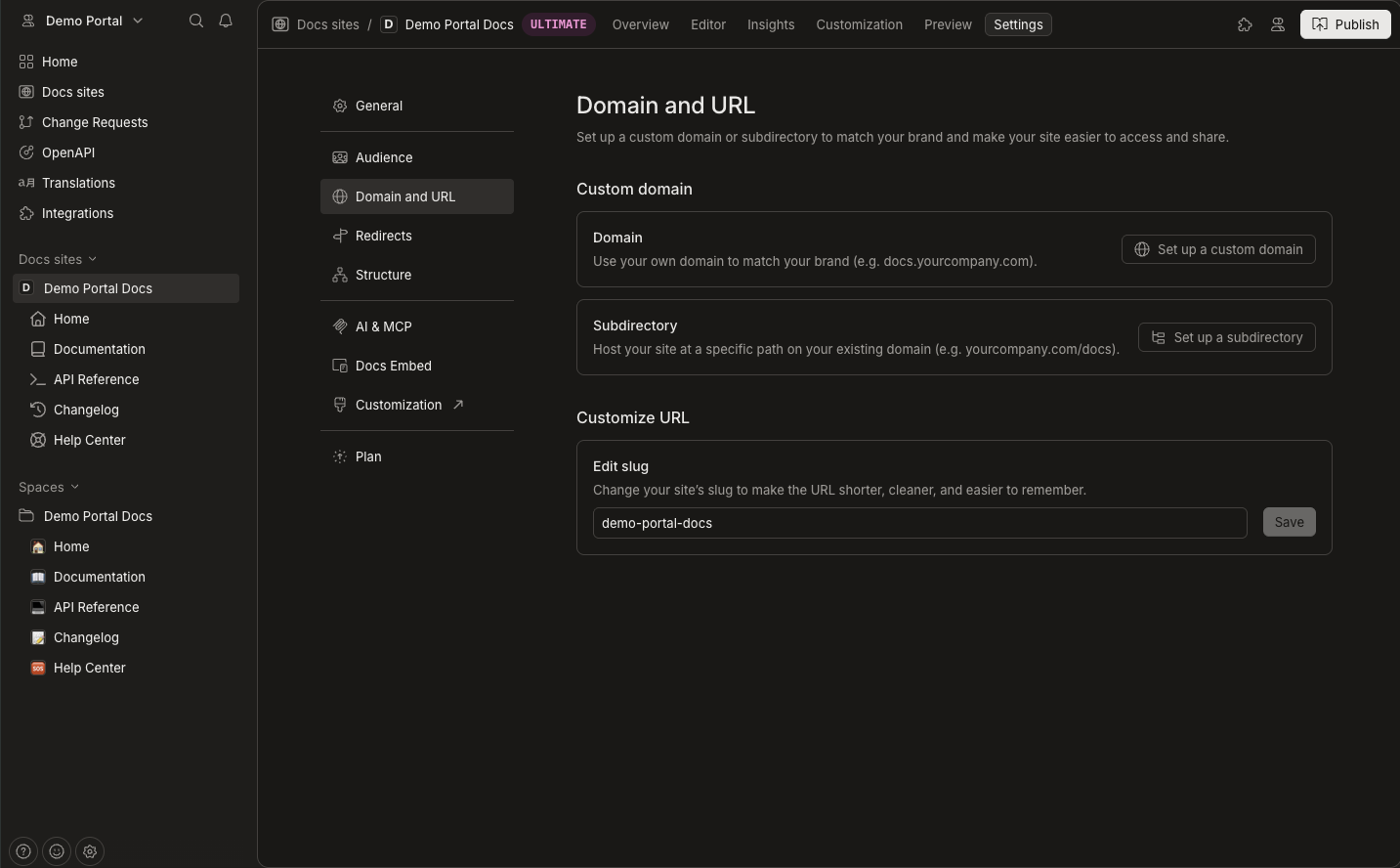Click the integrations puzzle icon in top bar

1245,24
